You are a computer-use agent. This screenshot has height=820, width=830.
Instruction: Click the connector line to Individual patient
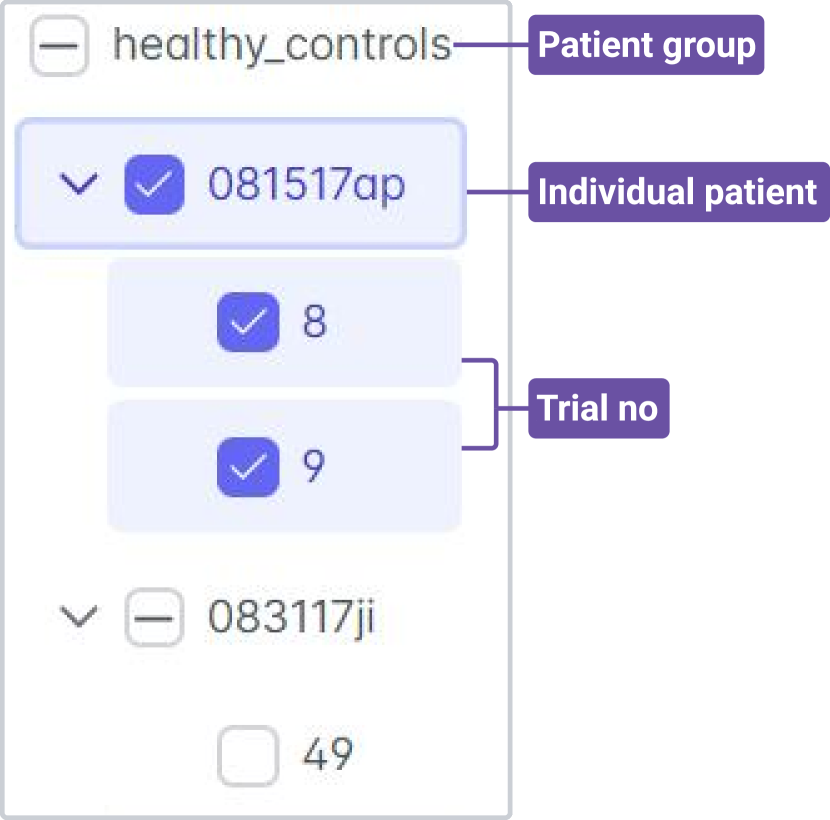[497, 191]
